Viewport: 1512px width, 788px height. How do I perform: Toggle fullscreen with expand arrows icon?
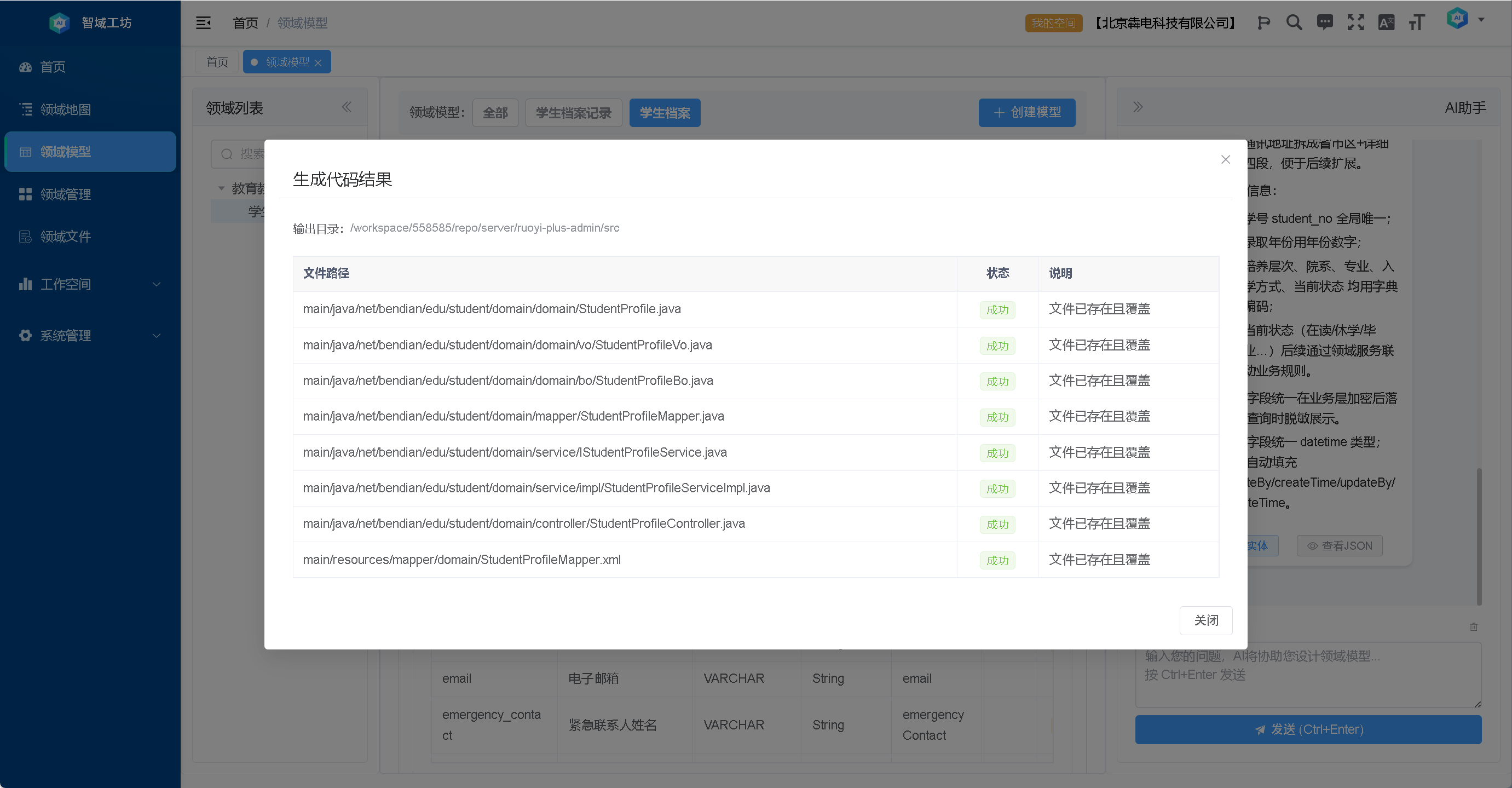[x=1355, y=23]
